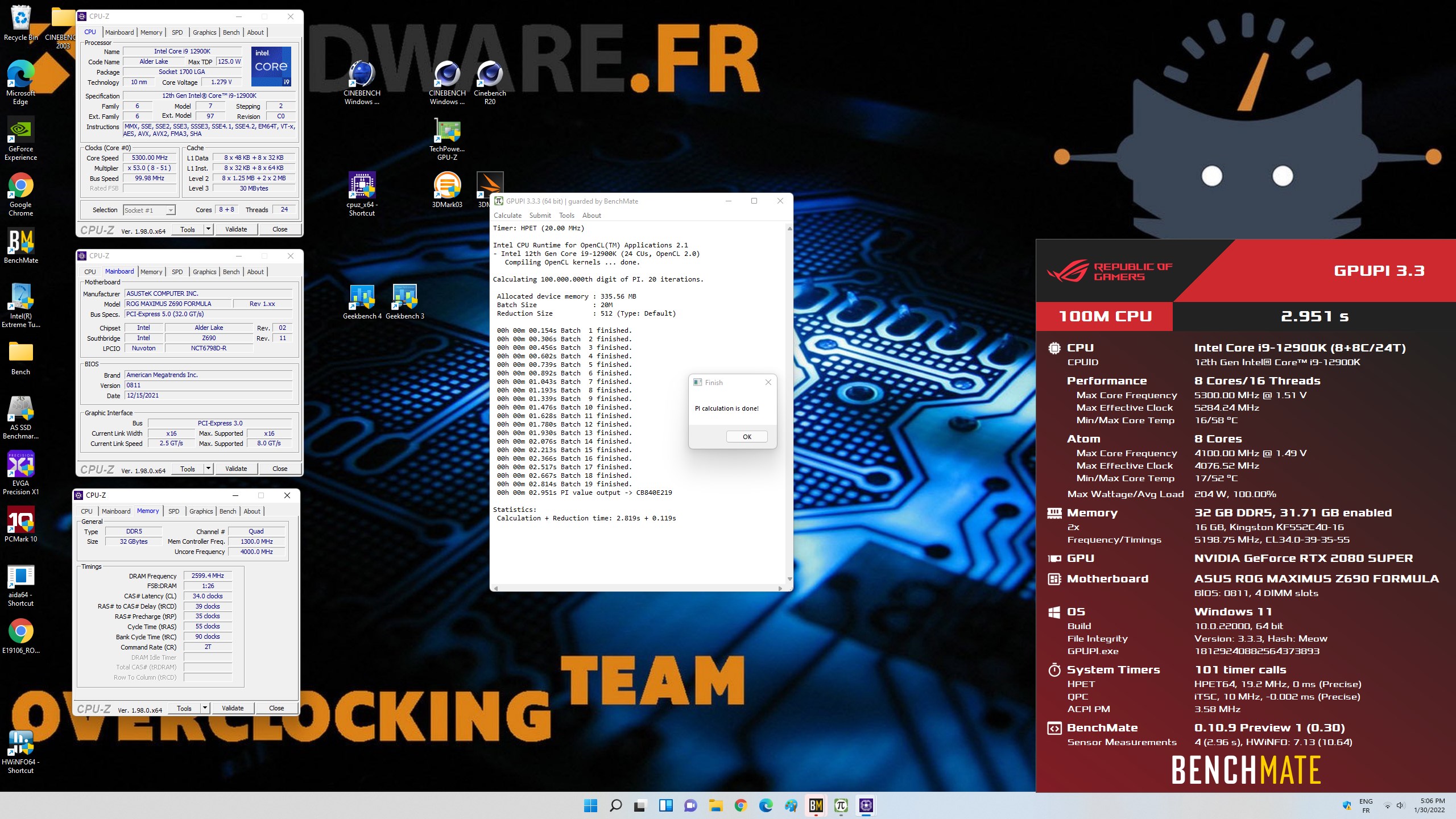Open 3DMark03 desktop icon
Screen dimensions: 1456x819
coord(447,190)
